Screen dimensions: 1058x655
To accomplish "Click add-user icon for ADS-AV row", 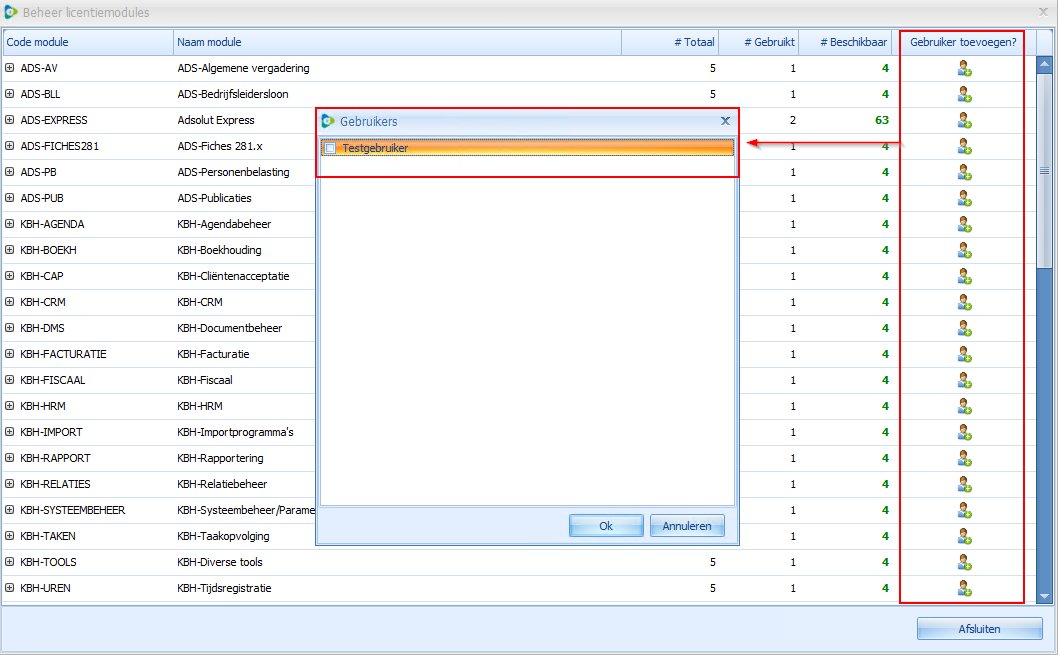I will (964, 68).
